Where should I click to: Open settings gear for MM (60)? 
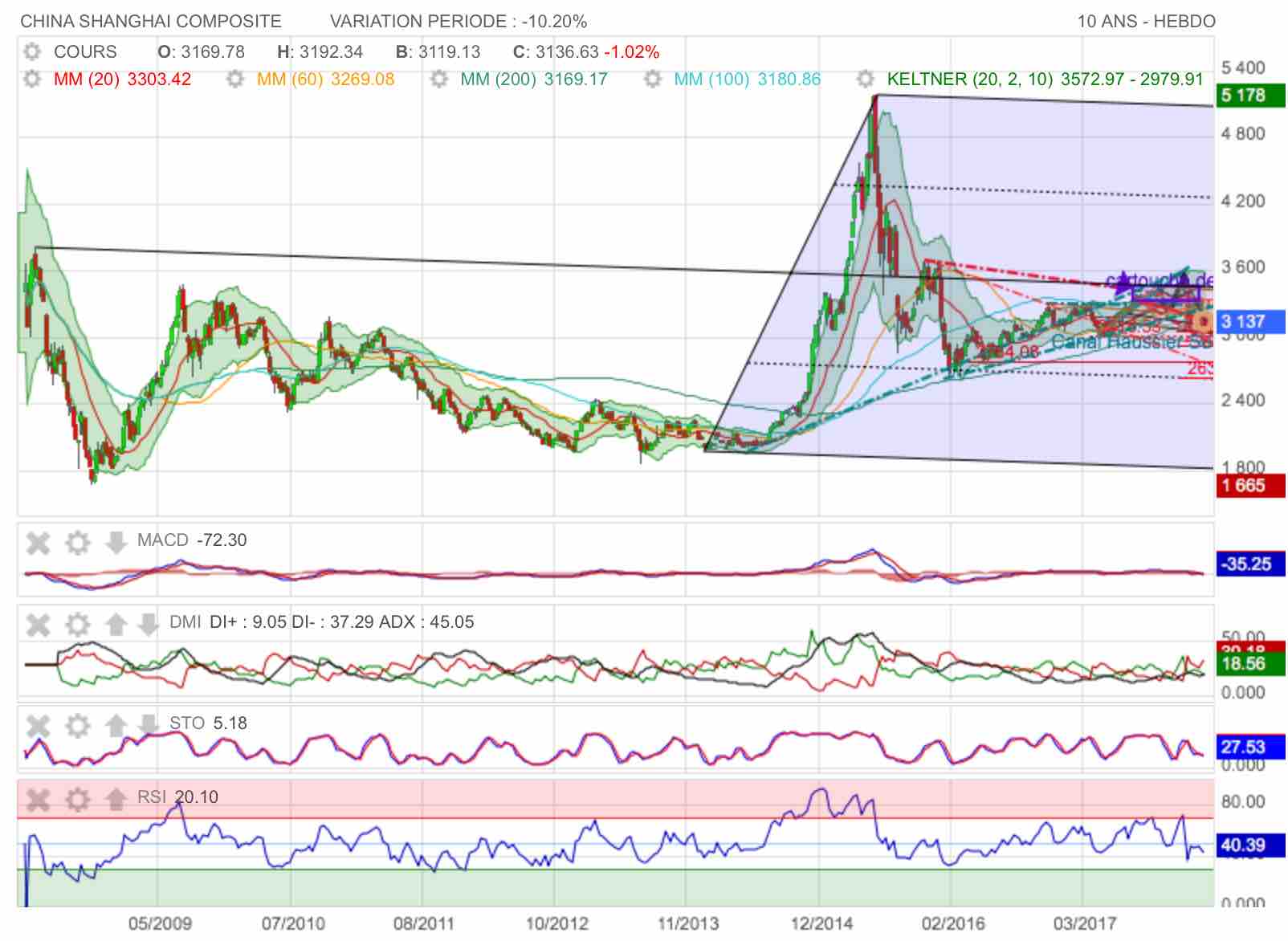pos(235,79)
